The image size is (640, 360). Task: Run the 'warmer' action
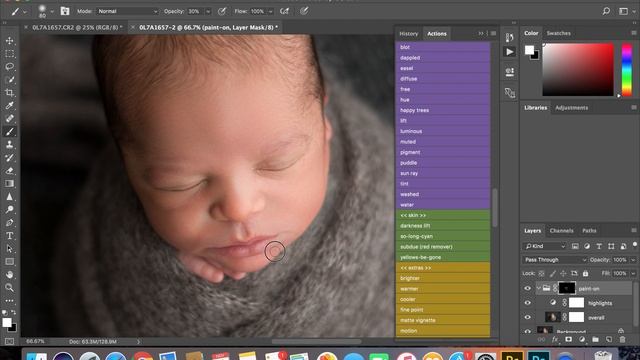[x=442, y=289]
